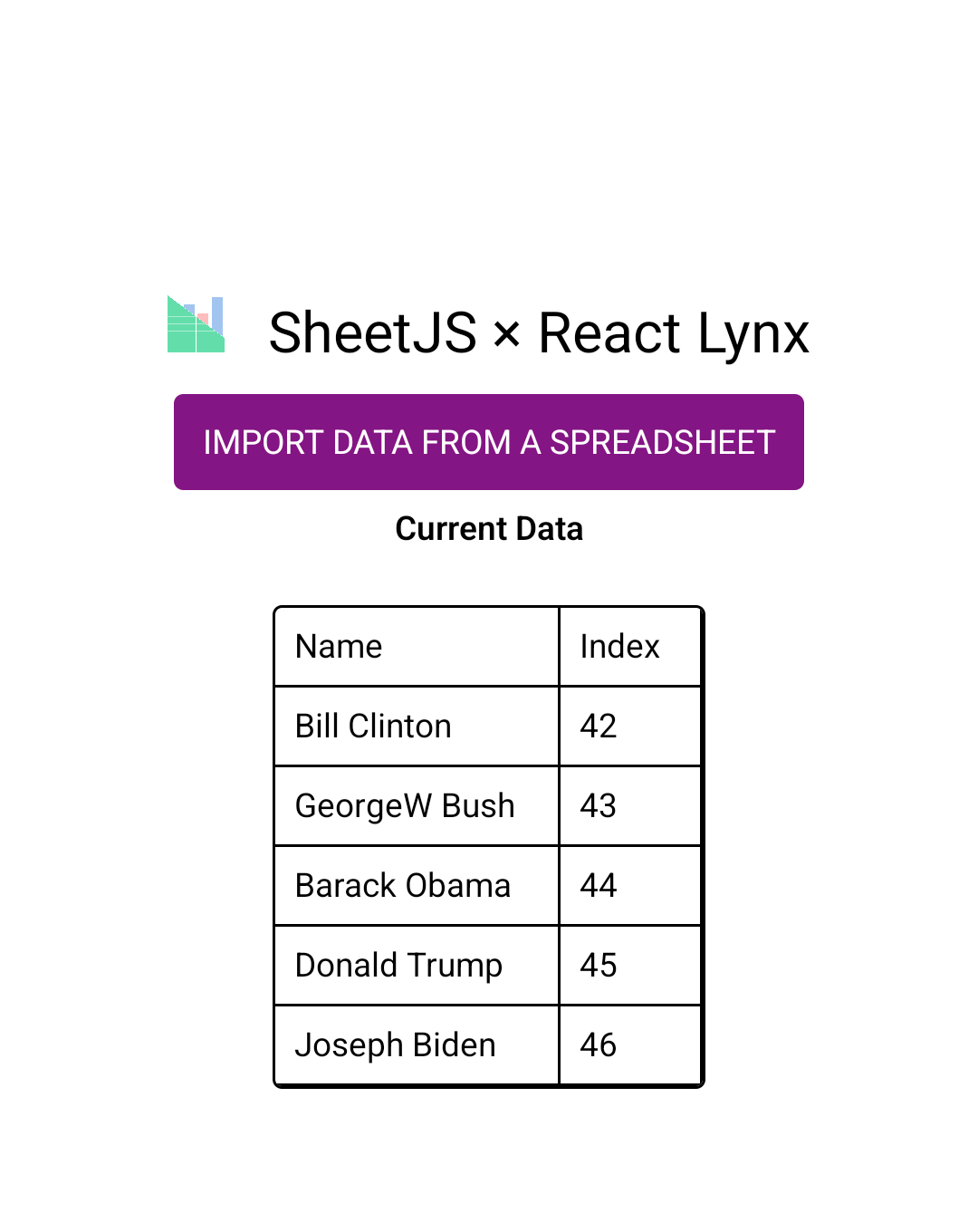The image size is (978, 1232).
Task: Click the index cell showing 42
Action: (630, 727)
